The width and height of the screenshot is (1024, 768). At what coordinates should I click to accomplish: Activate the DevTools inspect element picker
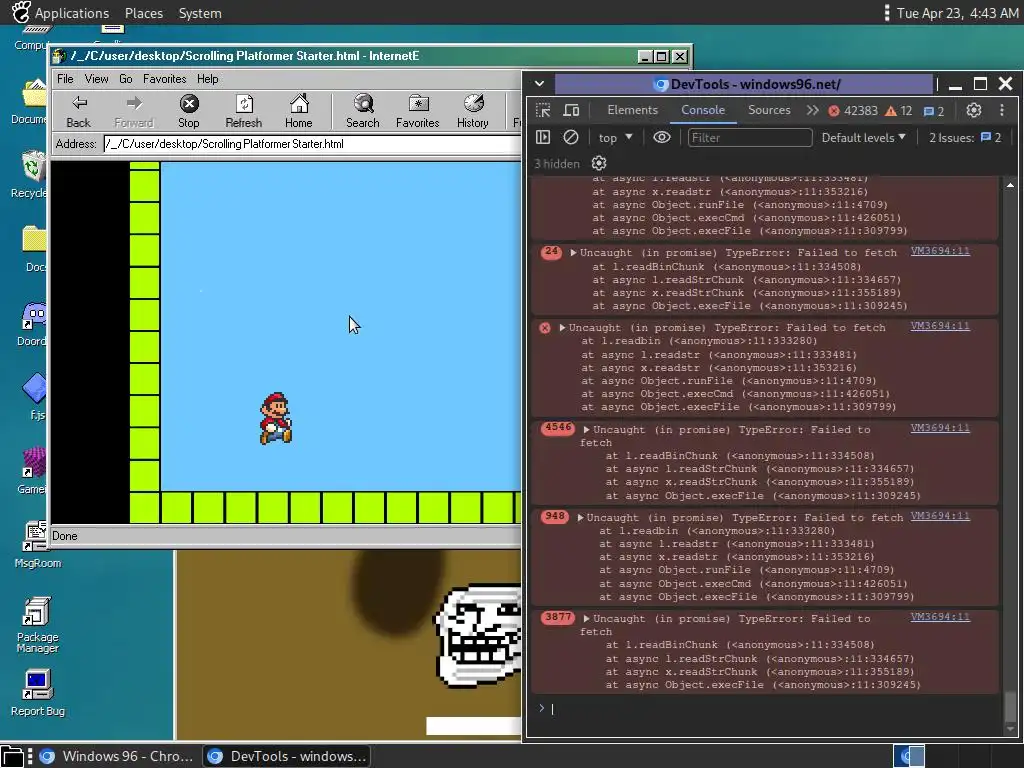543,110
